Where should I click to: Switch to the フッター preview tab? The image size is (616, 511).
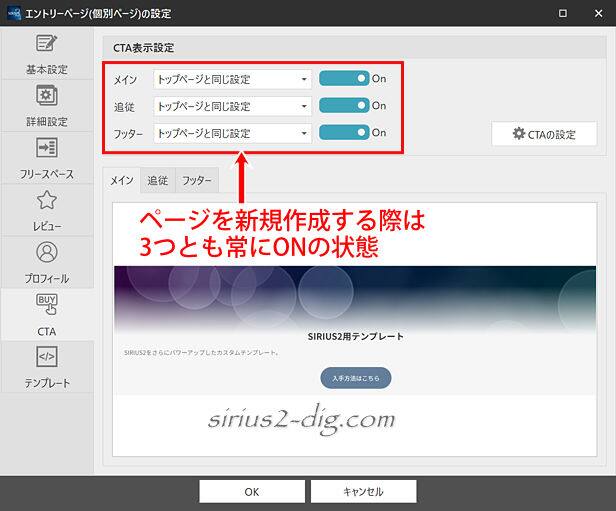pos(196,181)
